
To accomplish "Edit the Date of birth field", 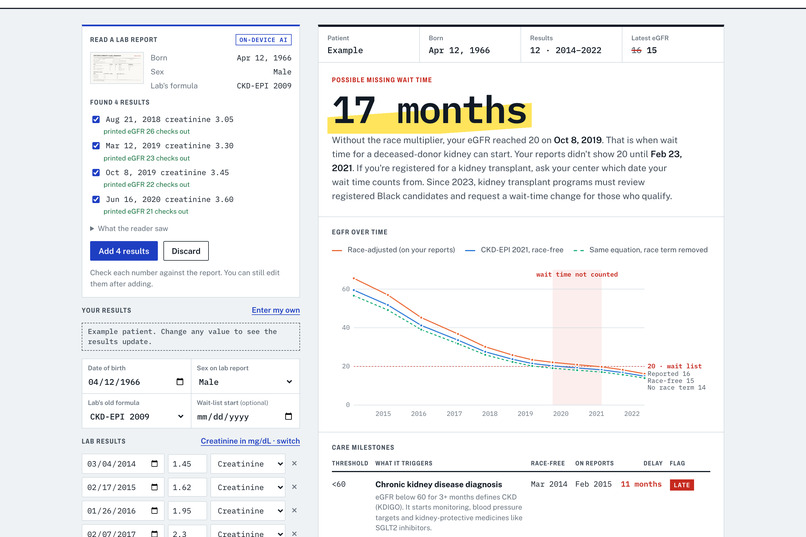I will [136, 382].
